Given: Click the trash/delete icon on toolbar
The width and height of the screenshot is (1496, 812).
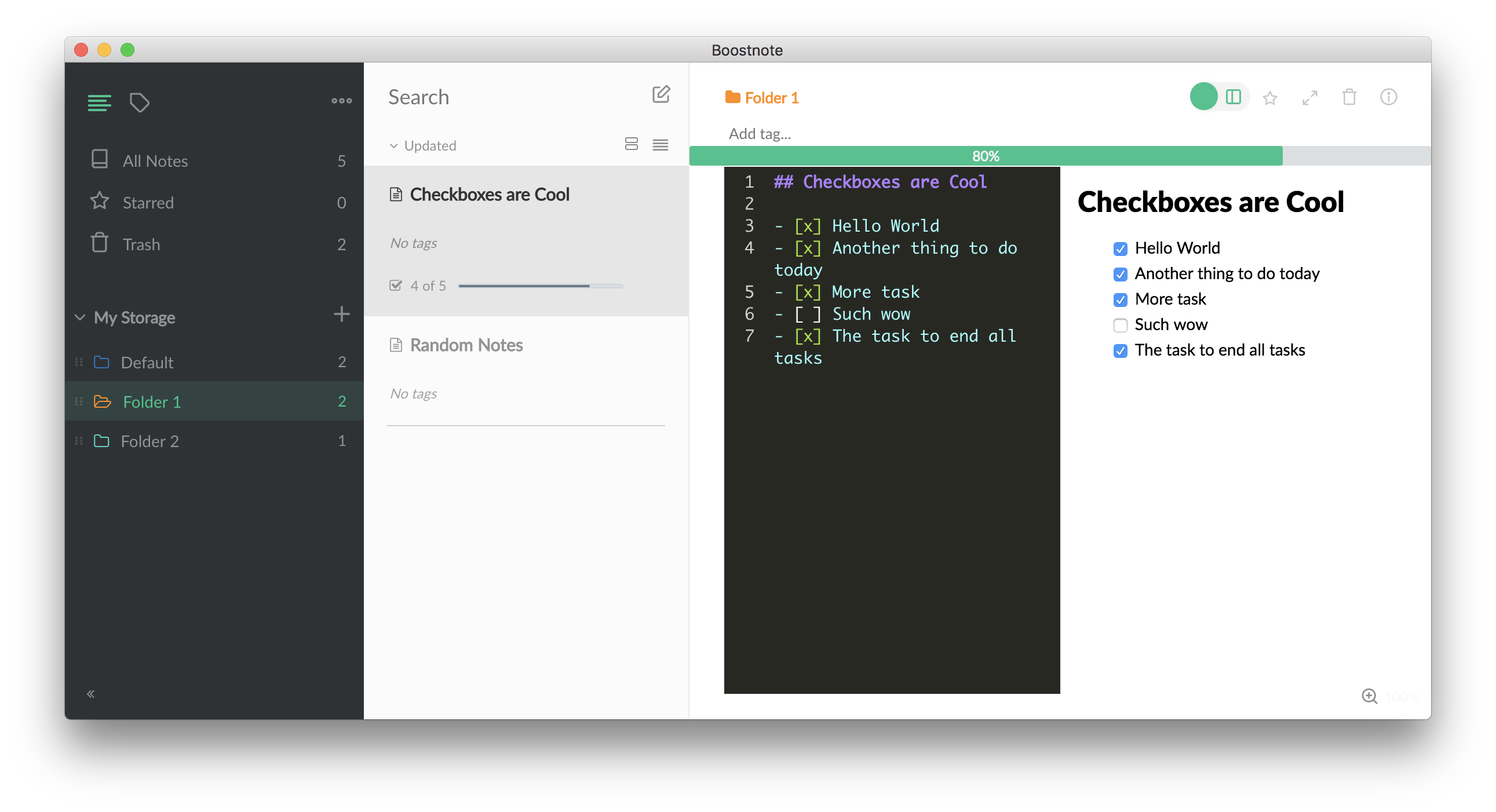Looking at the screenshot, I should (1349, 96).
